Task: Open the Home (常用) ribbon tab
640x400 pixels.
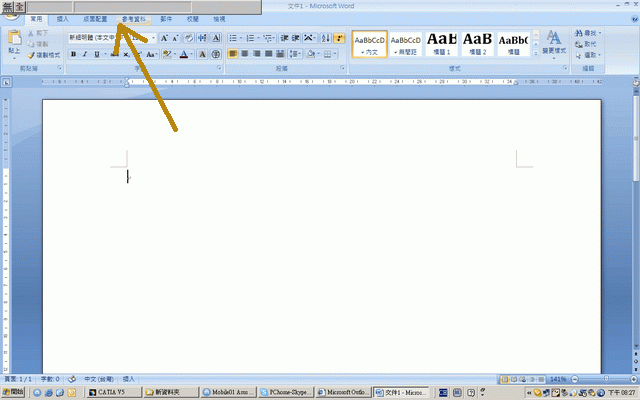Action: (x=36, y=19)
